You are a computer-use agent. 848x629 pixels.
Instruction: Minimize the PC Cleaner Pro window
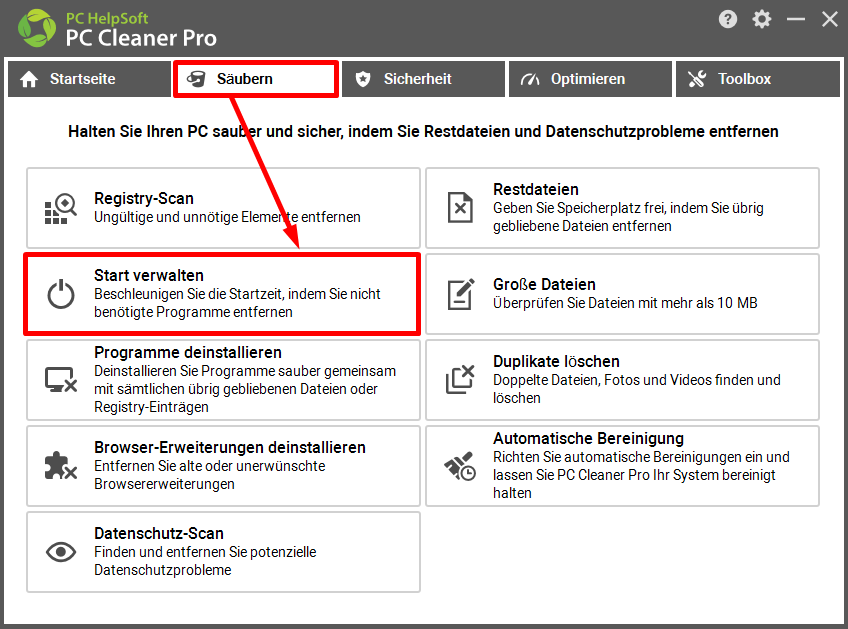[796, 19]
